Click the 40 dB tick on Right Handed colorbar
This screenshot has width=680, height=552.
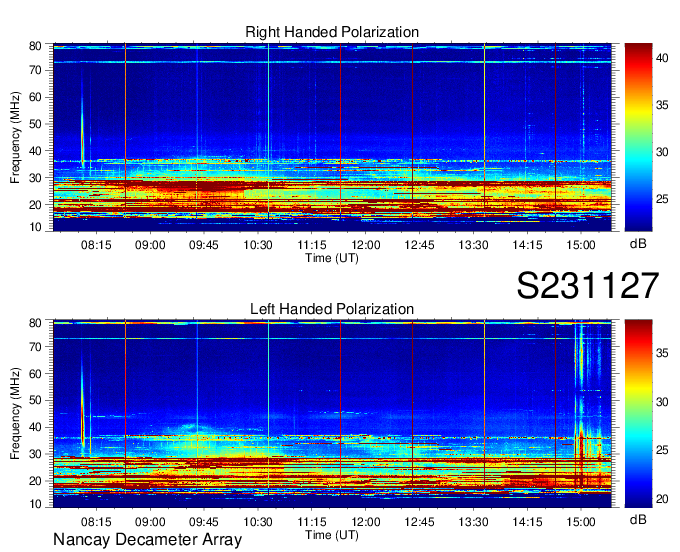tap(662, 58)
